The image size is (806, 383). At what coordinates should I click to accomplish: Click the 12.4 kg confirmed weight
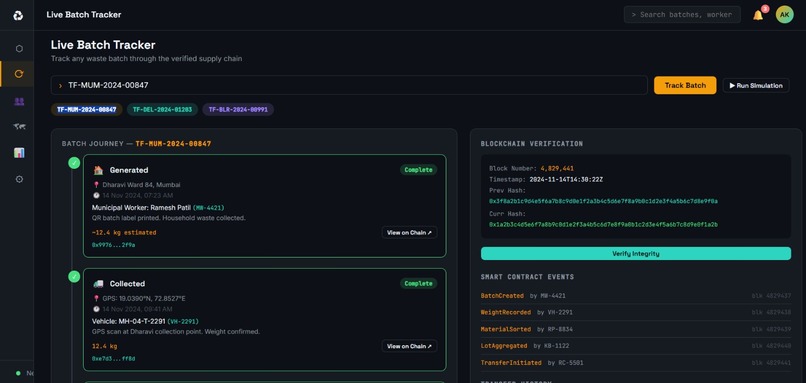(x=104, y=346)
